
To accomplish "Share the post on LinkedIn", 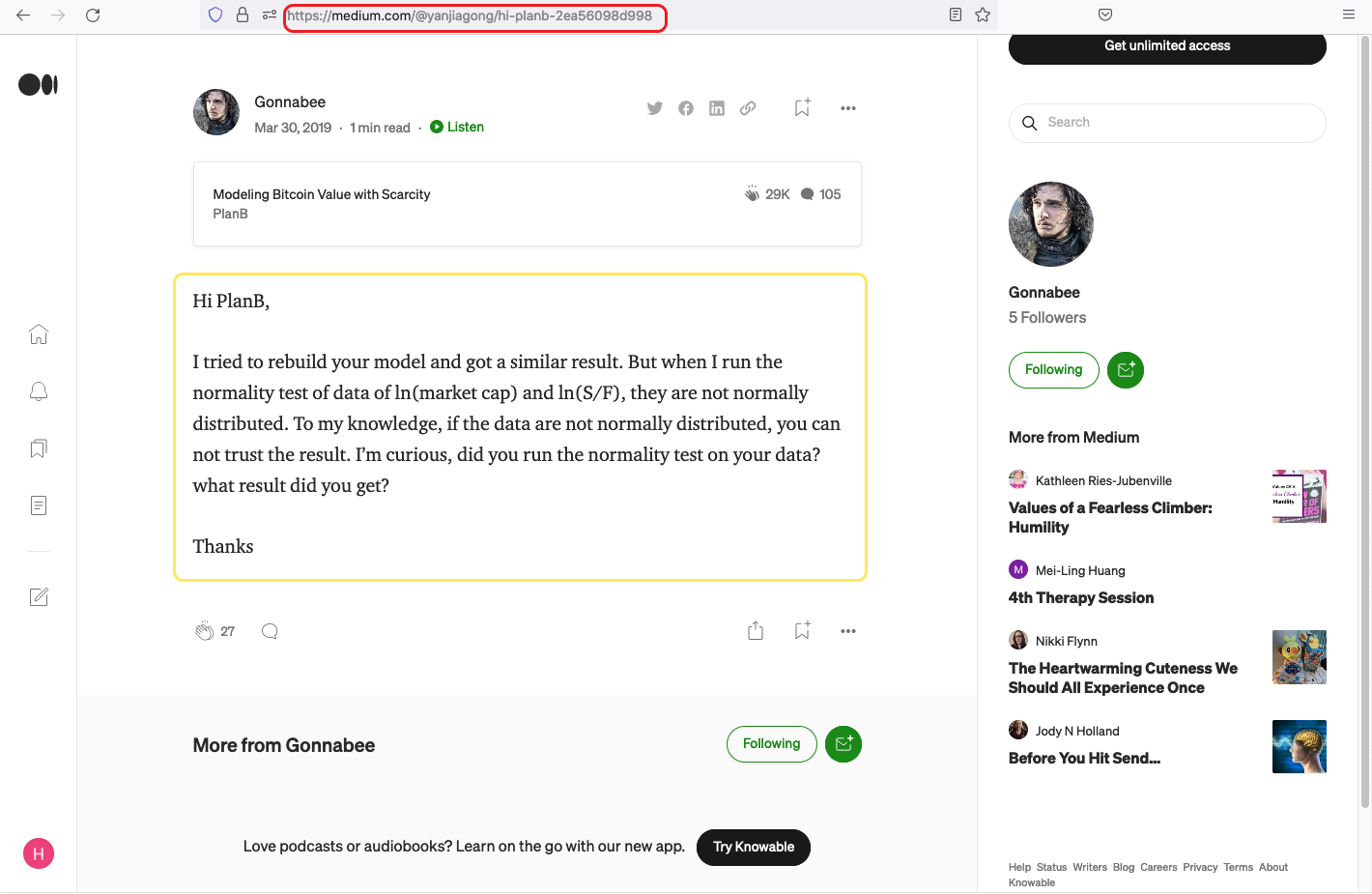I will [717, 108].
